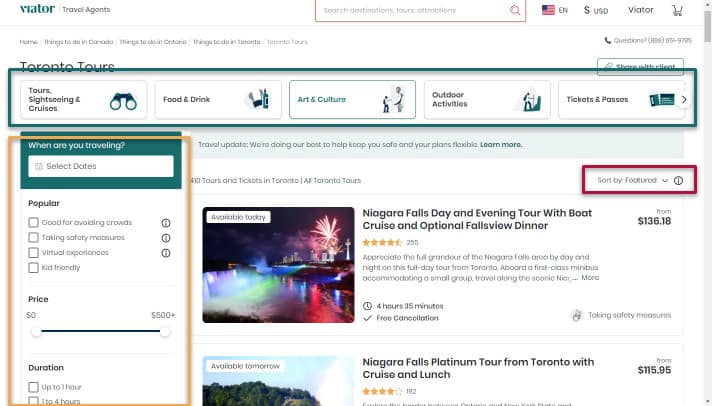This screenshot has height=406, width=712.
Task: Click the Free Cancellation checkmark icon
Action: point(367,318)
